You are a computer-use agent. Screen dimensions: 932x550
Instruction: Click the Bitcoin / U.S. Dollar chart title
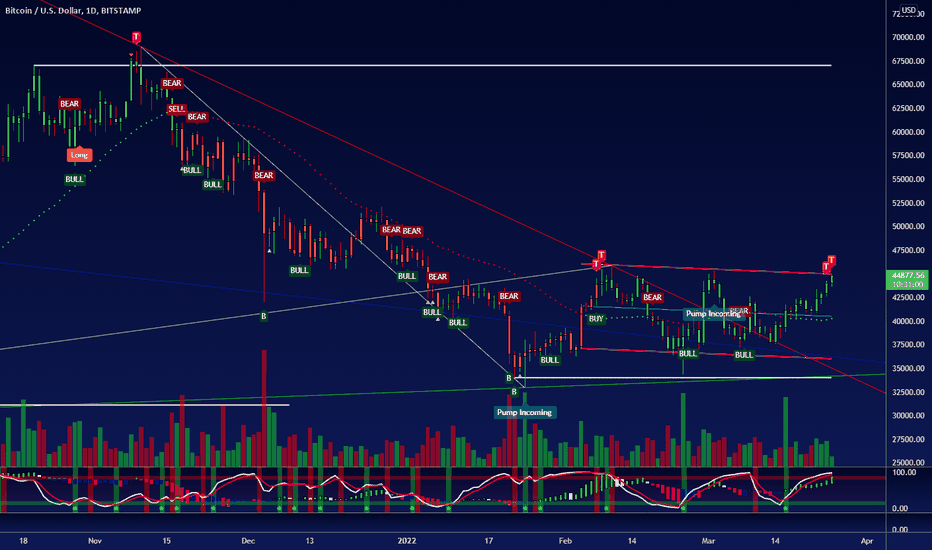point(73,10)
